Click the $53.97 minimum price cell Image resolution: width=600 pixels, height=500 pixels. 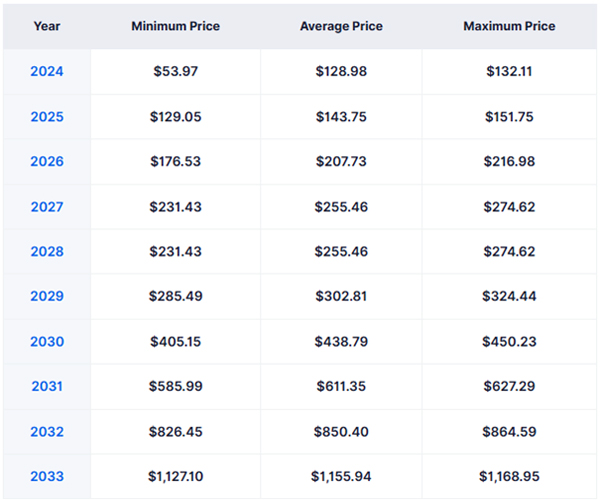click(175, 72)
